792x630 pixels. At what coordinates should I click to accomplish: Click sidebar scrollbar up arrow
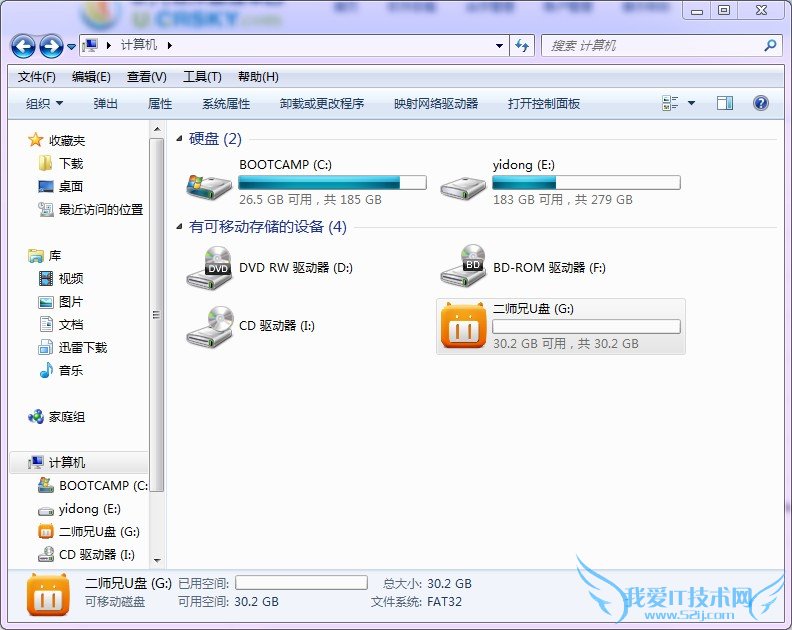[157, 129]
